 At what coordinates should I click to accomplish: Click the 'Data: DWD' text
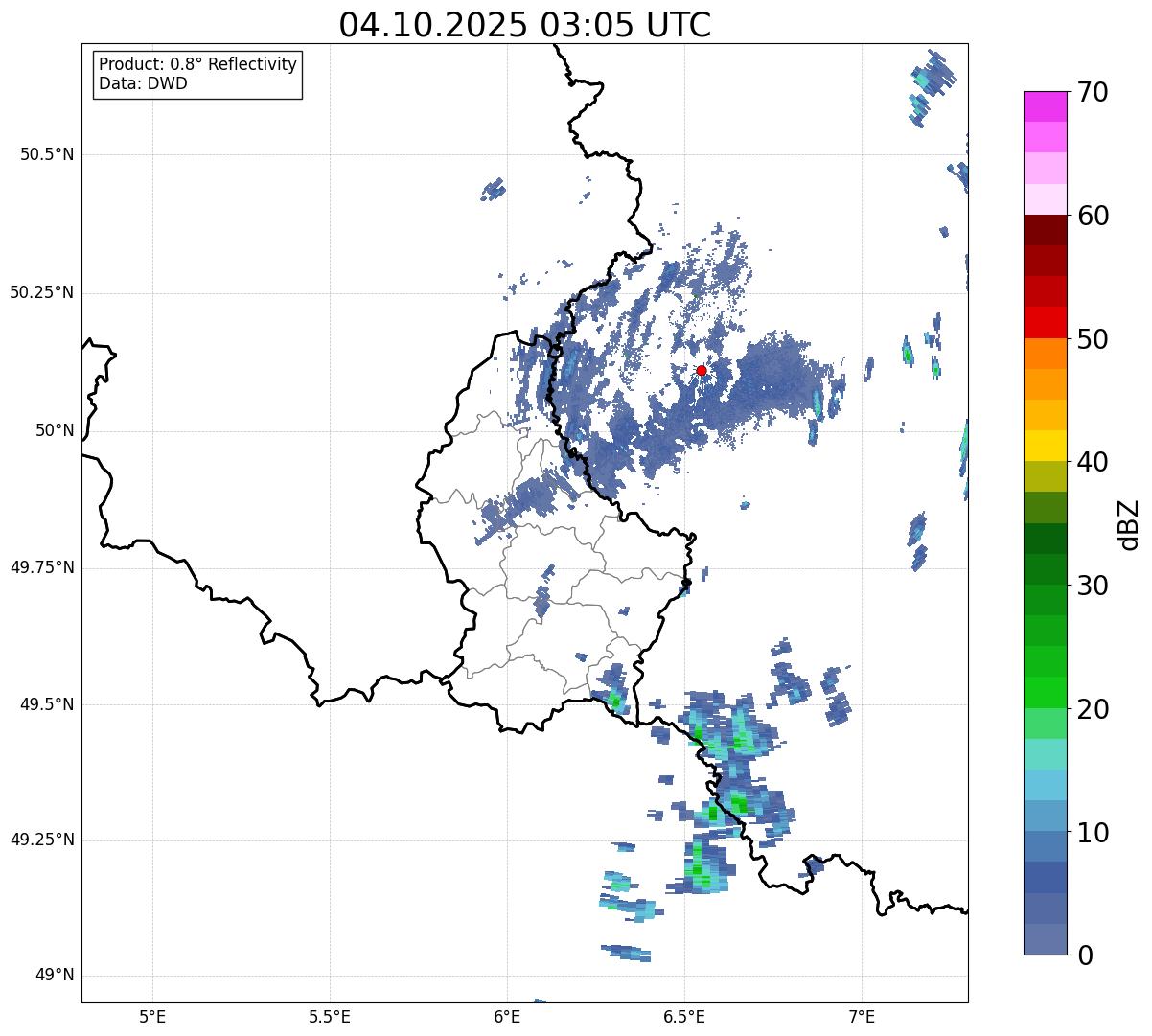click(x=143, y=83)
